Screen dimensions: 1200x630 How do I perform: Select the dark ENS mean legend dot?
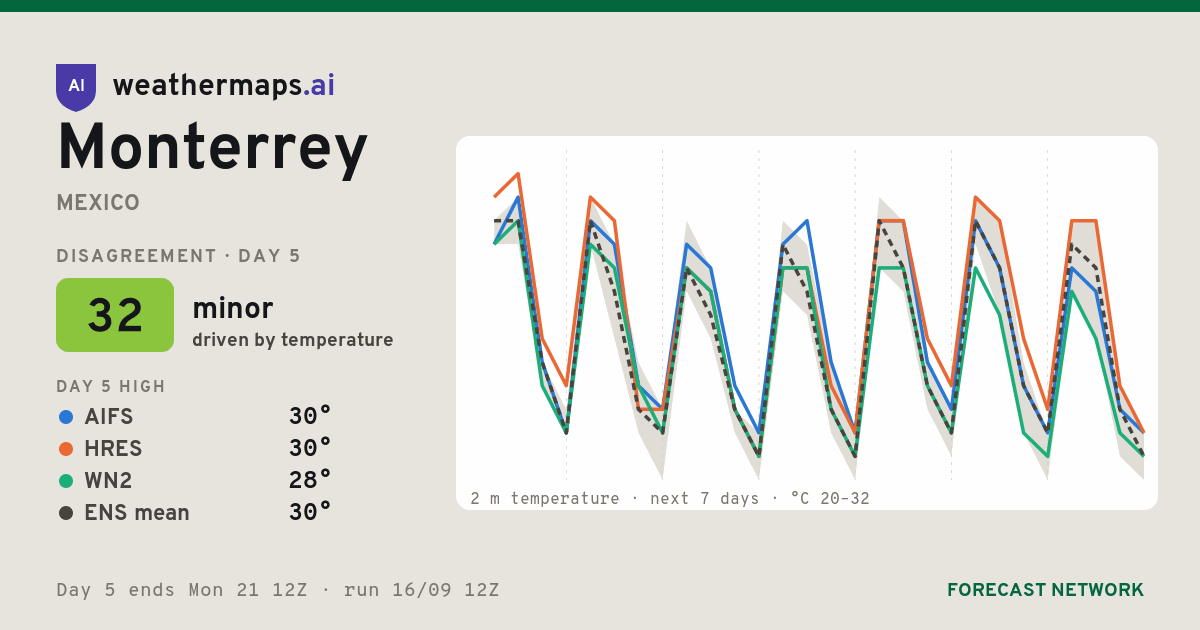click(66, 512)
